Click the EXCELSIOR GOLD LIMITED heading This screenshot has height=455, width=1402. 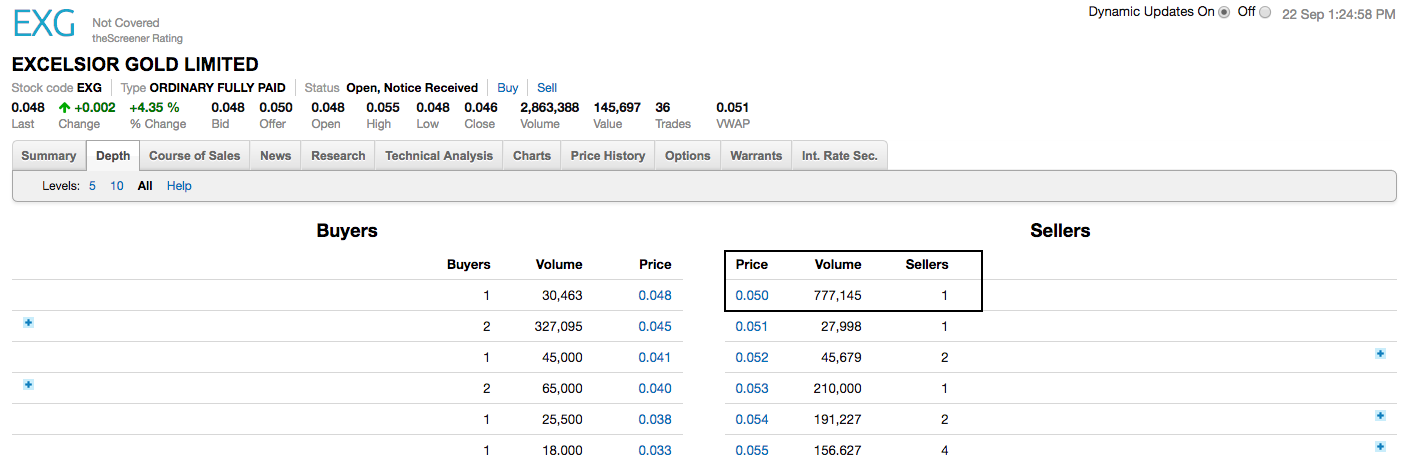[135, 65]
